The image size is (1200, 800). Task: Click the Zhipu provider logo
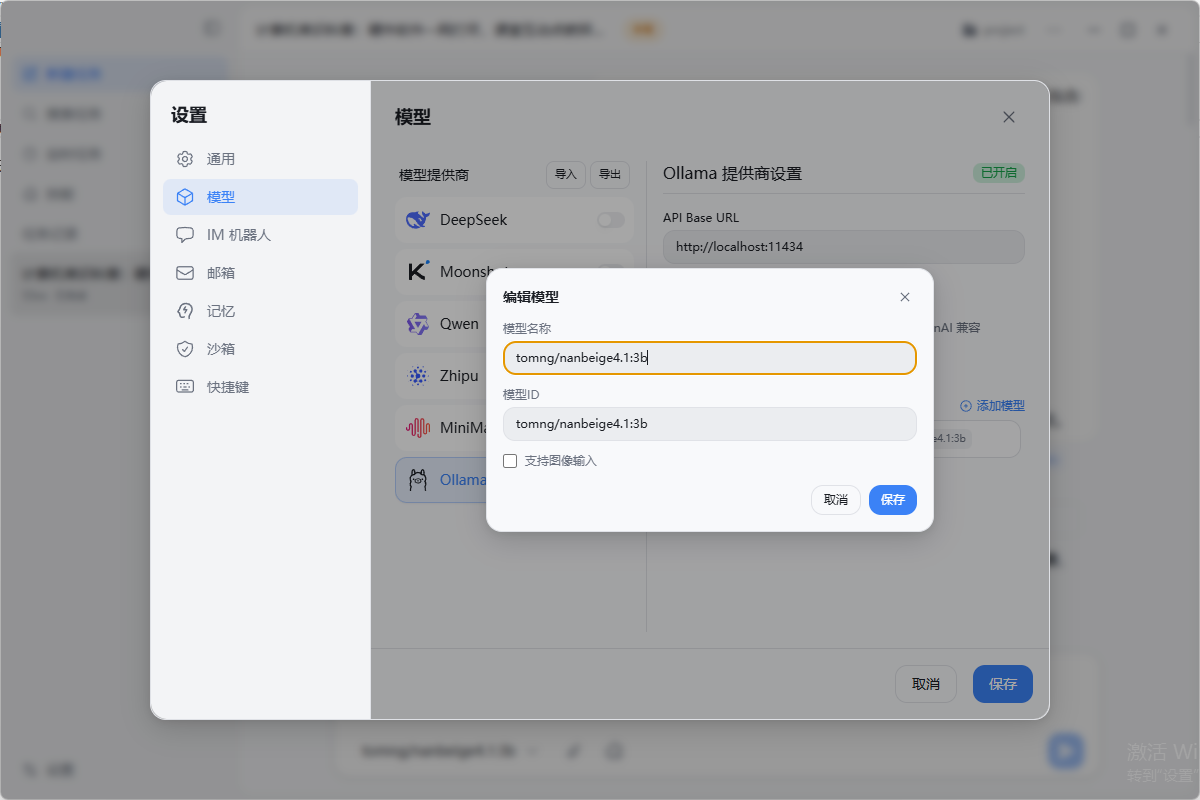418,376
